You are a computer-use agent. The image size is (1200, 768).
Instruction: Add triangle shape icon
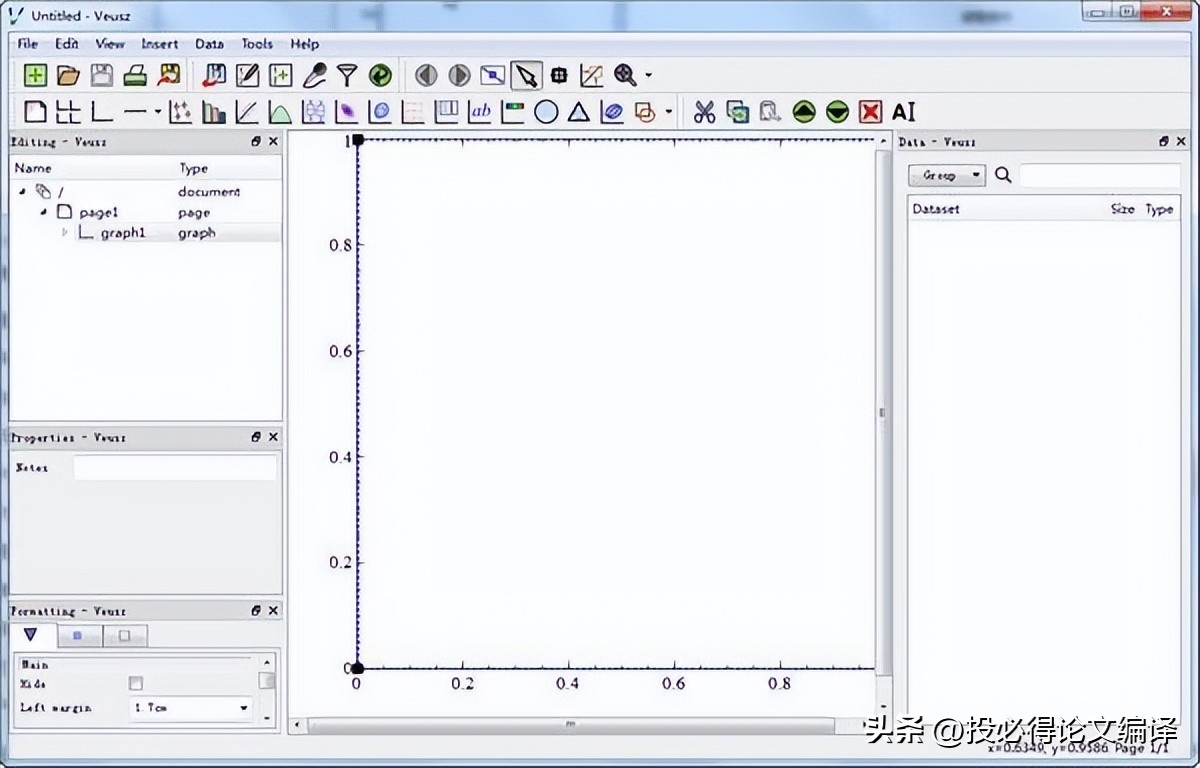579,112
